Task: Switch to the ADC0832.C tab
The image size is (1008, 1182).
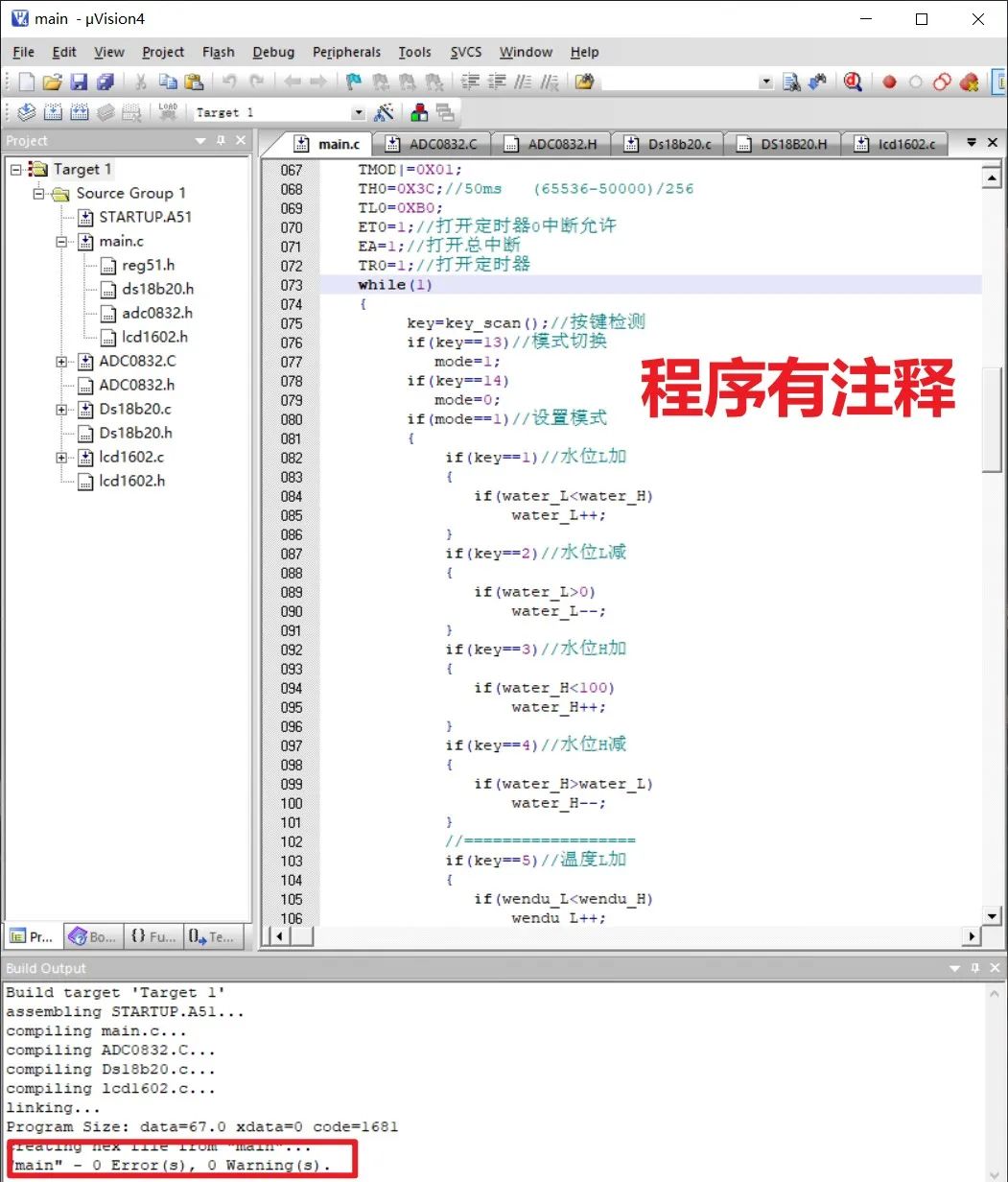Action: [x=443, y=143]
